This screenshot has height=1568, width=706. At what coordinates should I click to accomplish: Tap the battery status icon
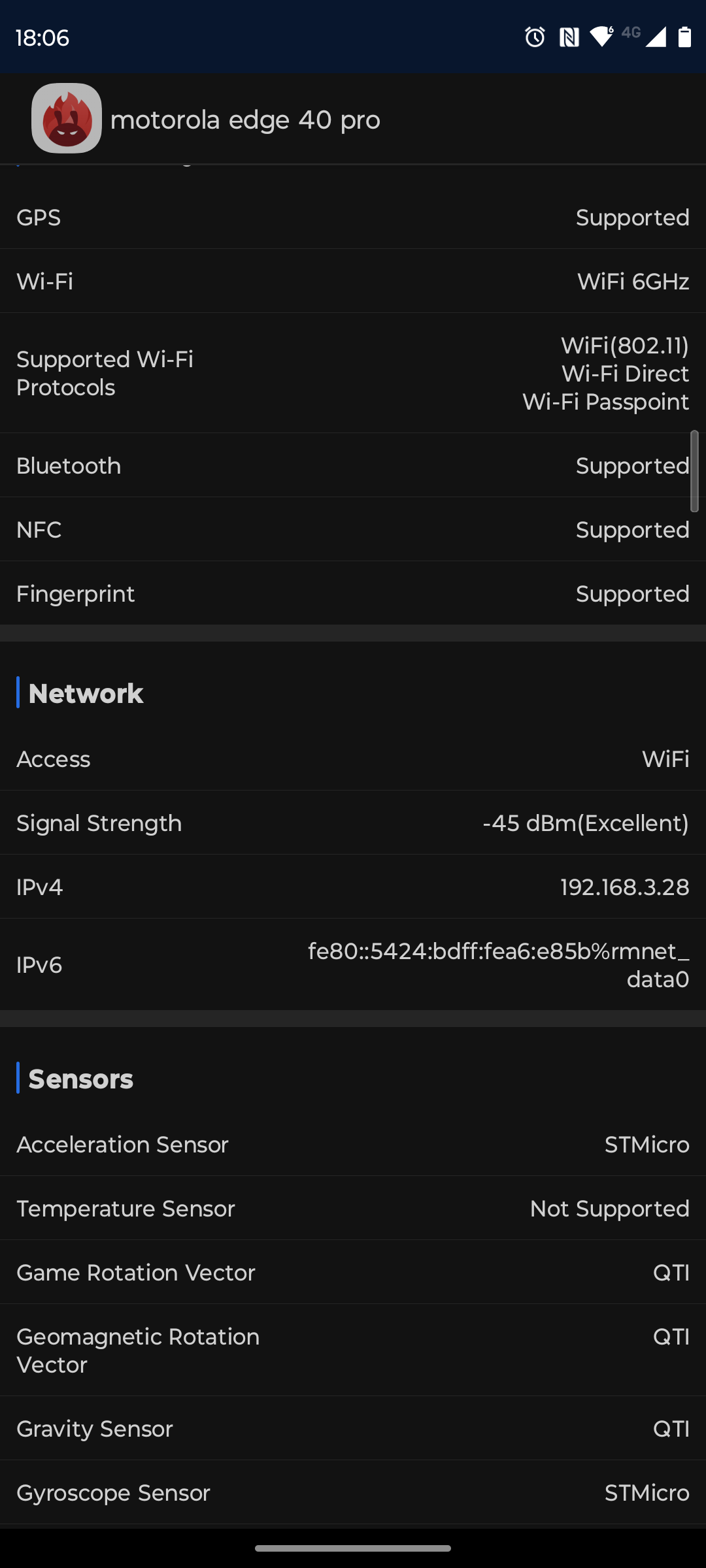pos(684,37)
